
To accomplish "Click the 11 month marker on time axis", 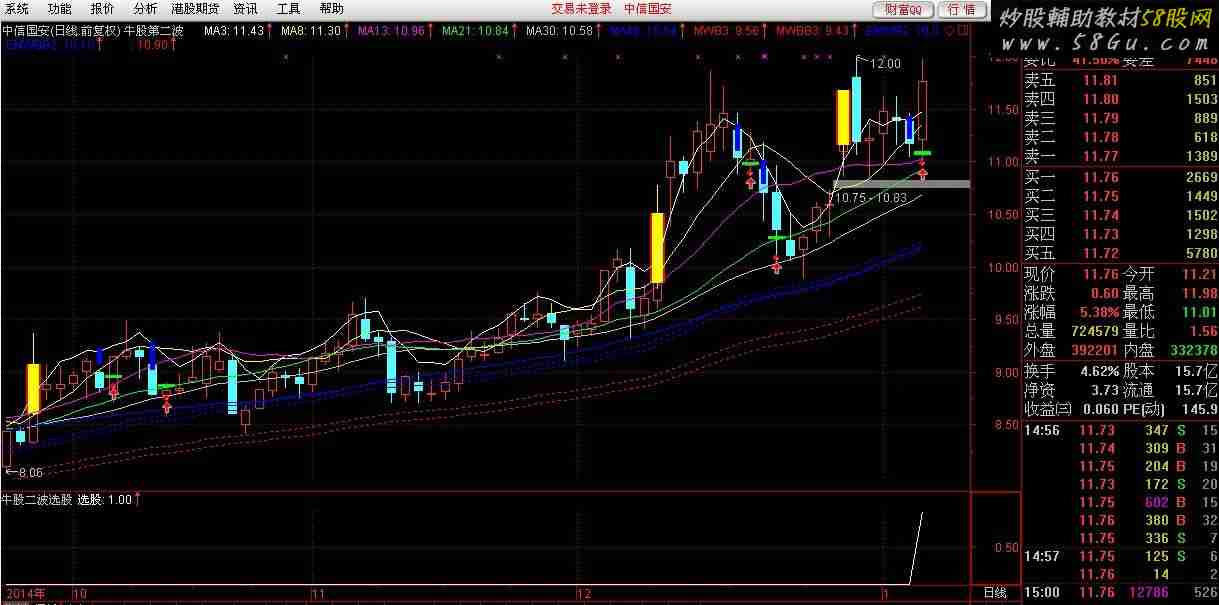I will (319, 594).
